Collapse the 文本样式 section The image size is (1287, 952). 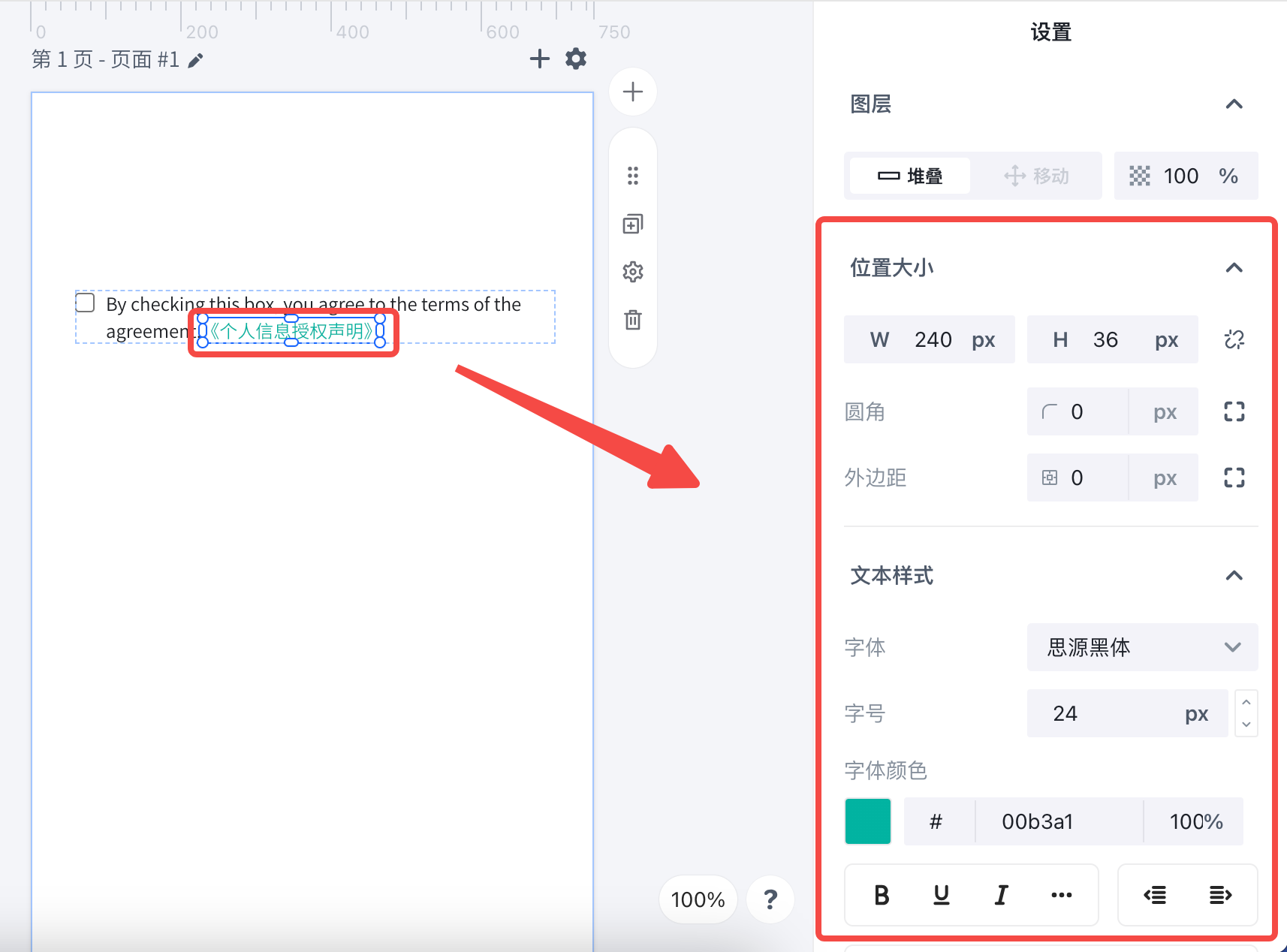pos(1234,575)
